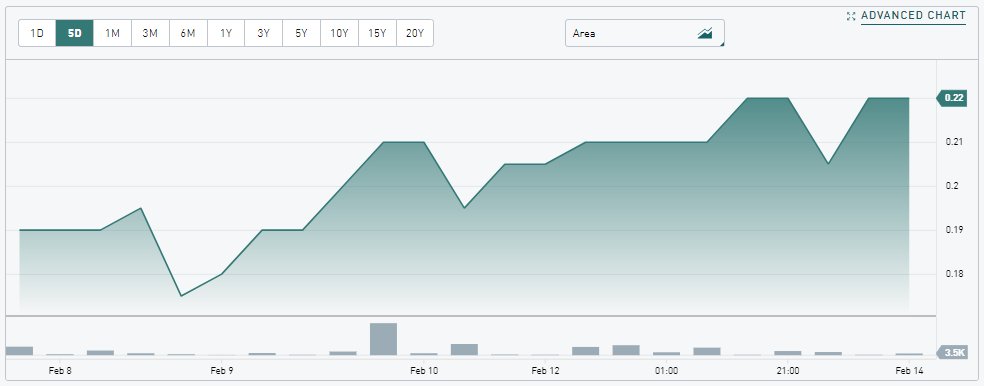Click the area chart icon in dropdown

point(705,33)
